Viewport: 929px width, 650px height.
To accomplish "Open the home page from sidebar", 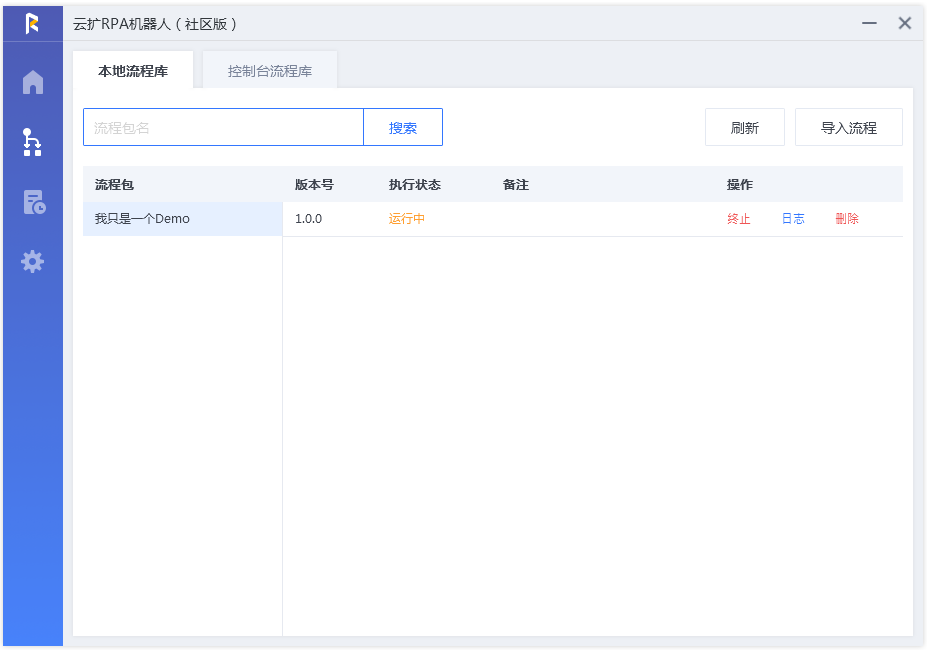I will click(33, 82).
